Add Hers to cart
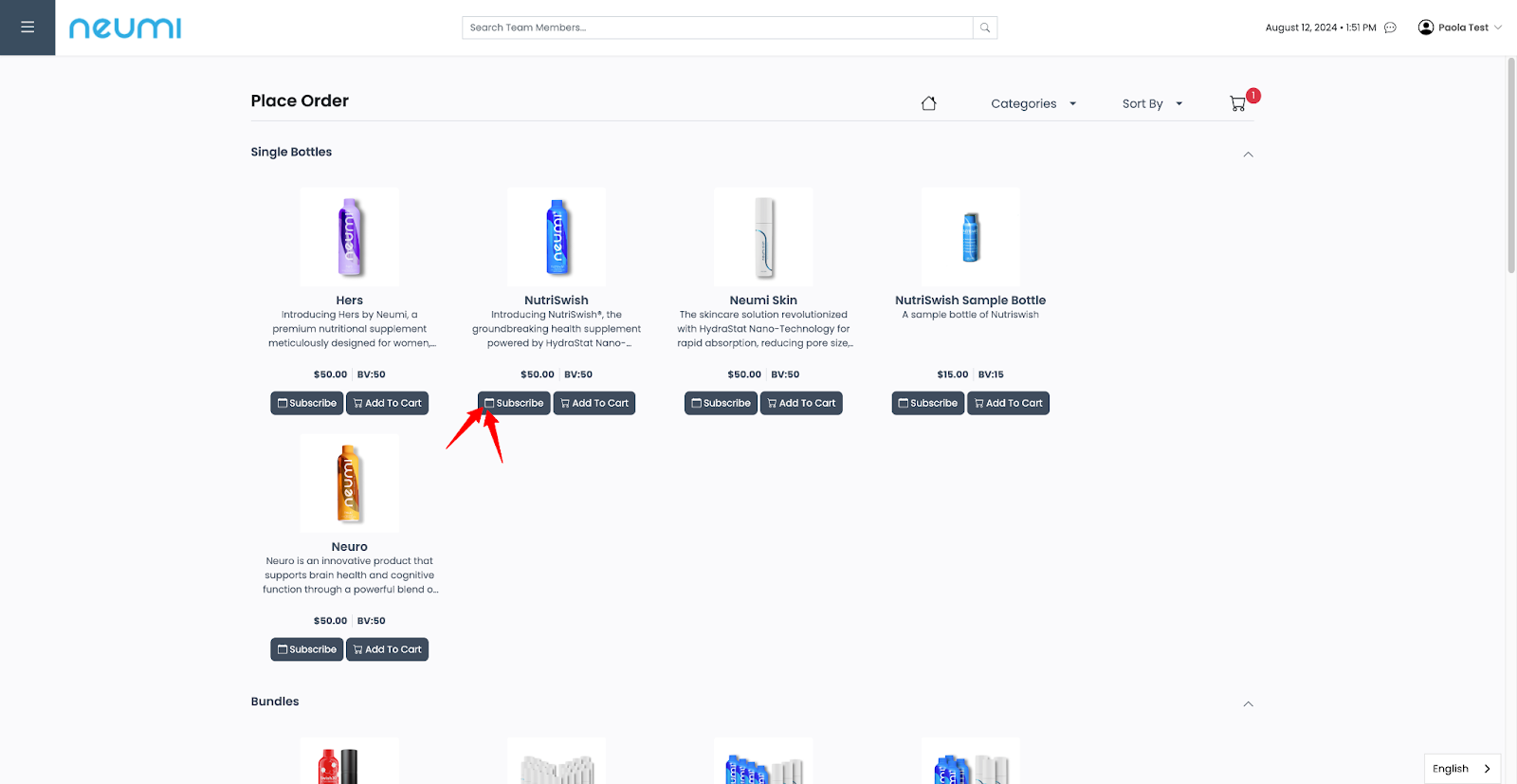Image resolution: width=1517 pixels, height=784 pixels. tap(387, 403)
